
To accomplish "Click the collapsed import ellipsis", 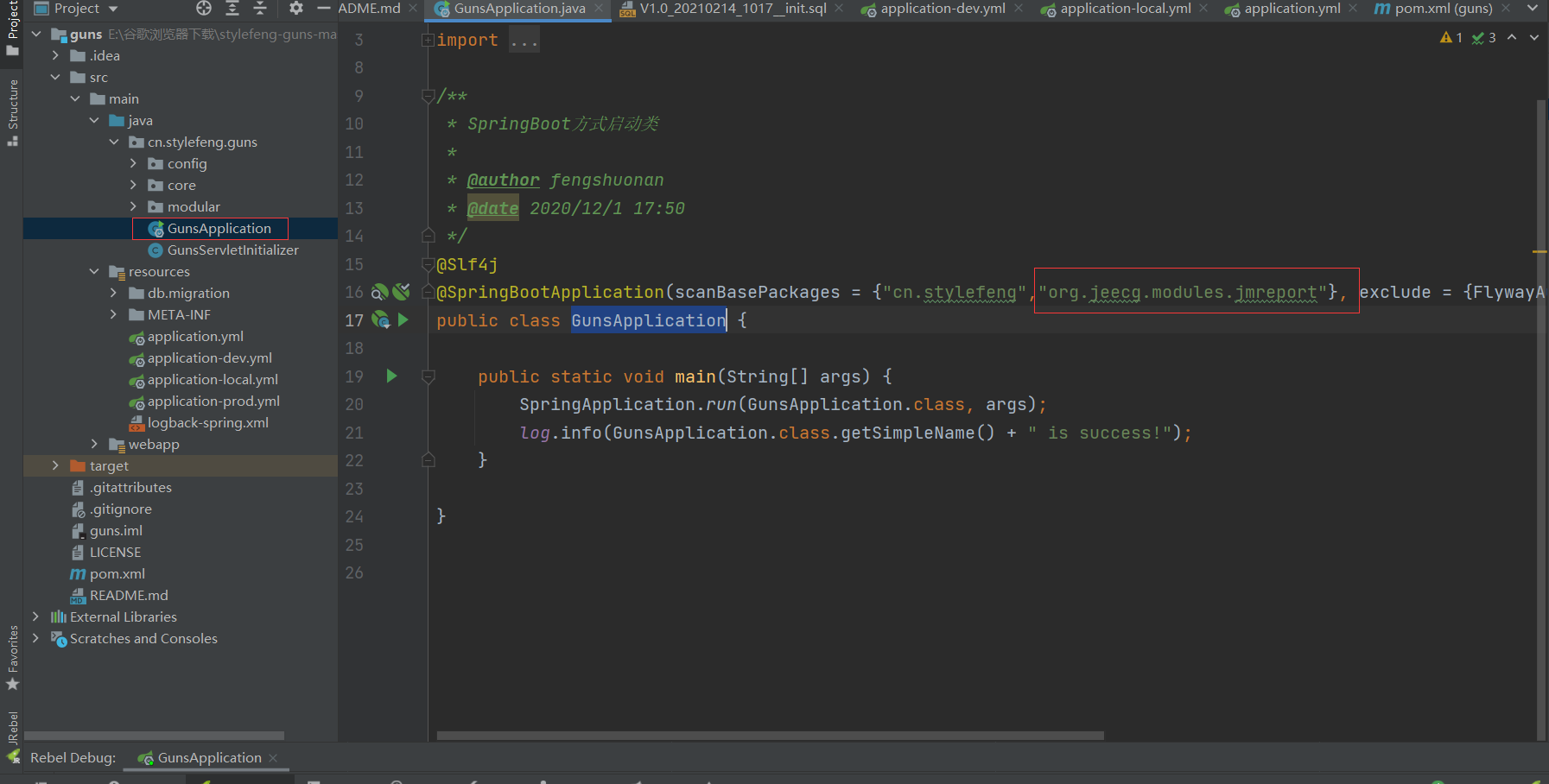I will 524,41.
